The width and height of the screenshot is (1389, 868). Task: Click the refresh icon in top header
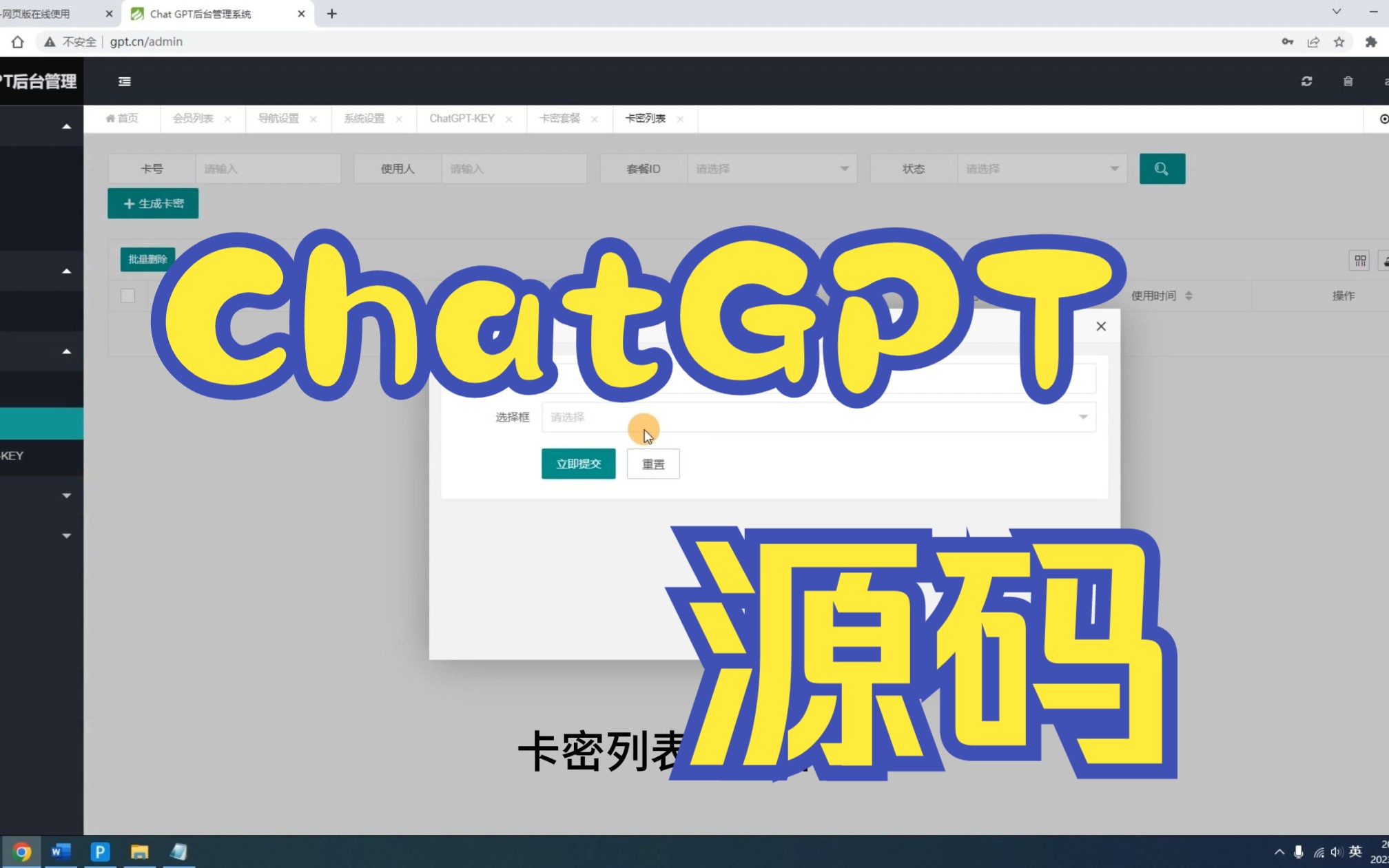(x=1306, y=81)
